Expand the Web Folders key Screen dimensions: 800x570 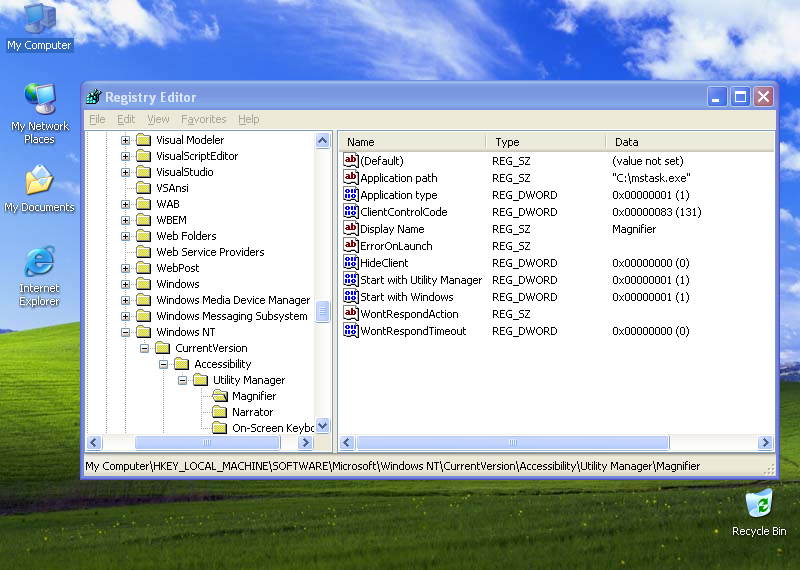(x=126, y=236)
